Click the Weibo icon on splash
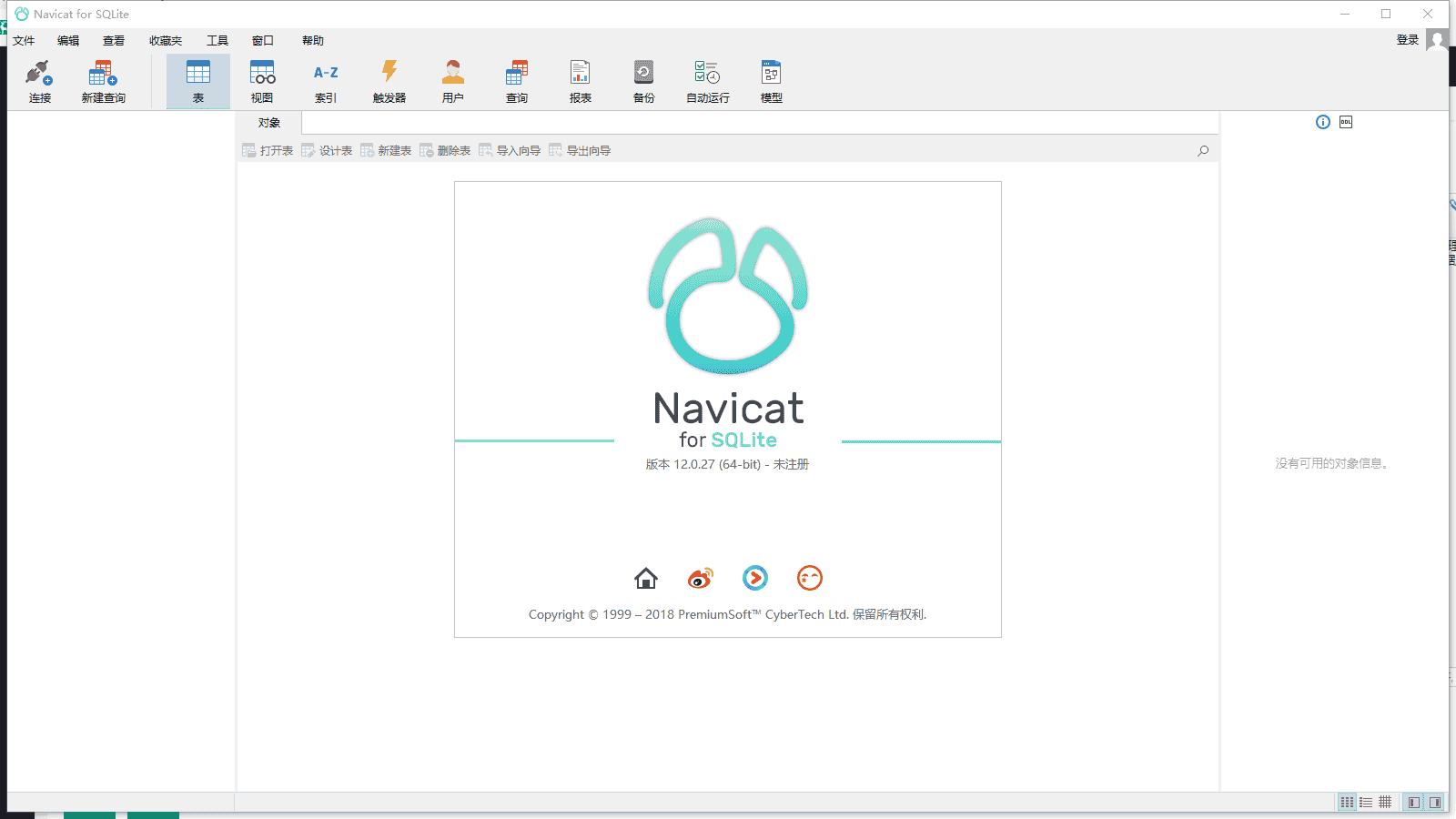 tap(700, 578)
